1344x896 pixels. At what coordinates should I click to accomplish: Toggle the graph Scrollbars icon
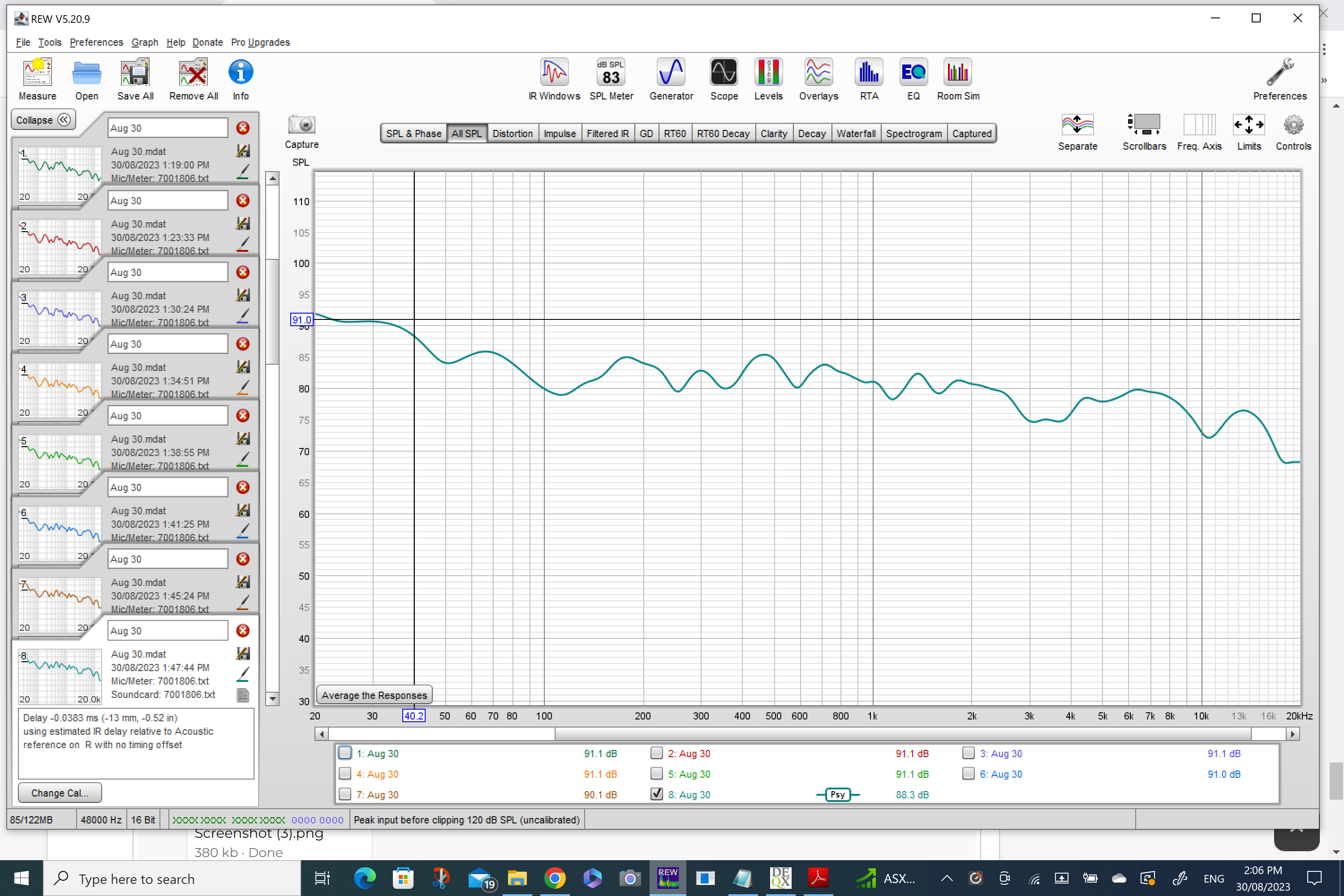pyautogui.click(x=1144, y=132)
